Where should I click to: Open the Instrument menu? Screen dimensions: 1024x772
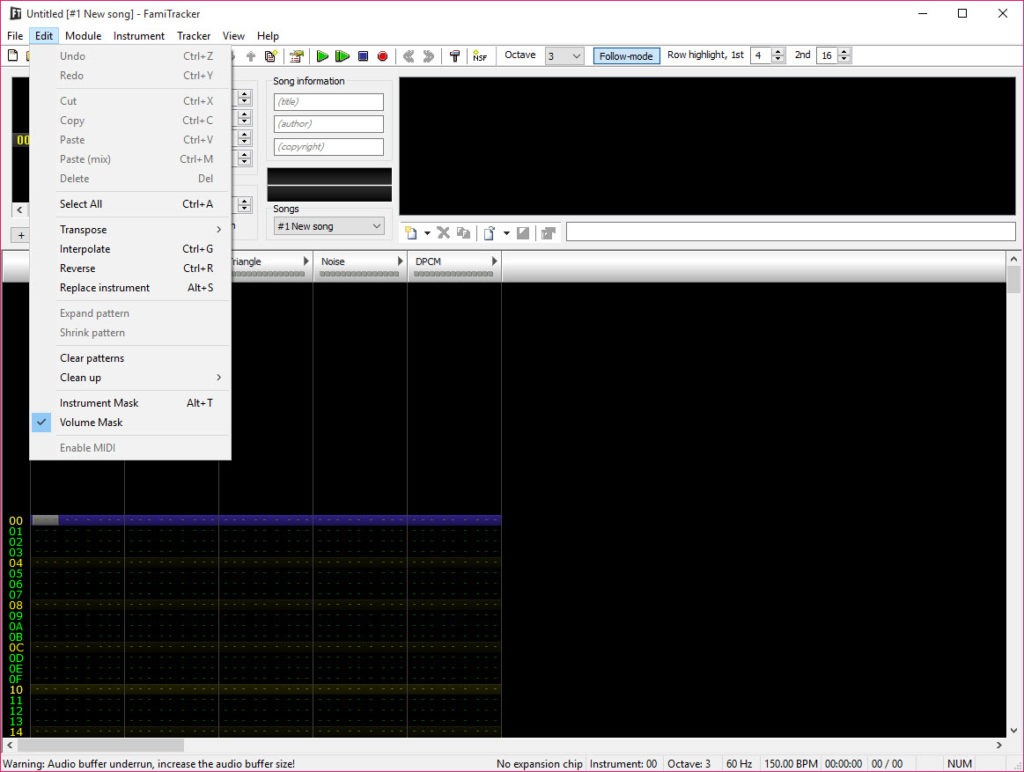point(138,36)
